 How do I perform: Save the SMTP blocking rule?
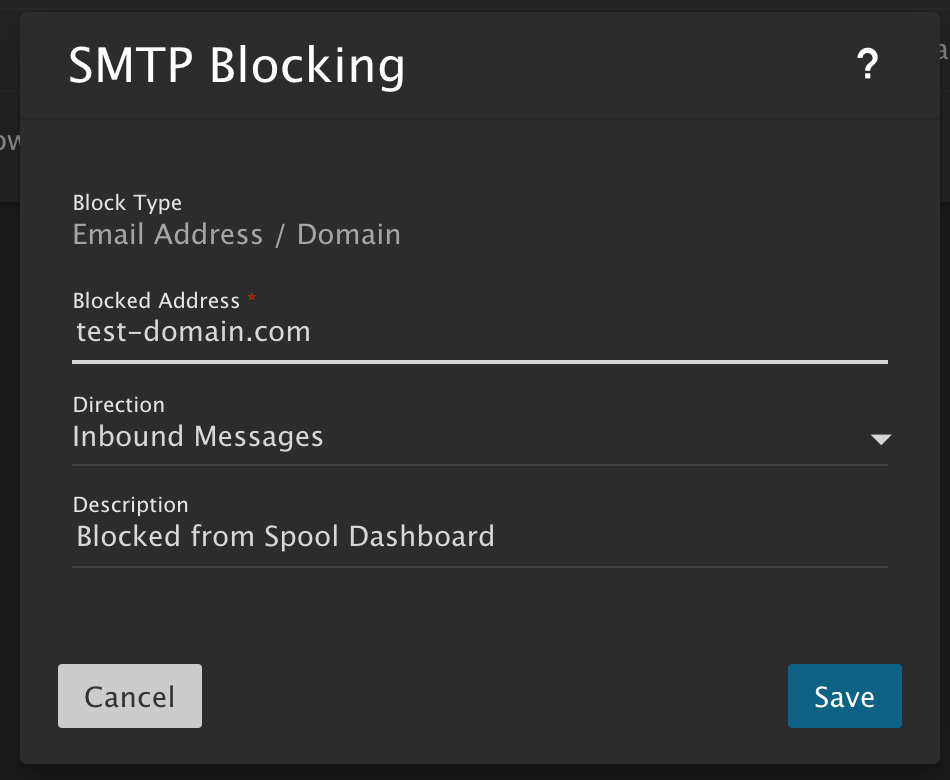coord(844,696)
